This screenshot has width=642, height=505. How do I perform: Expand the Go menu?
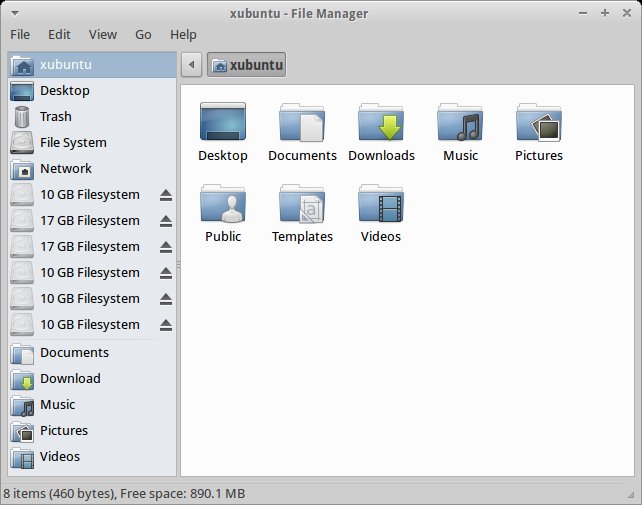(143, 34)
